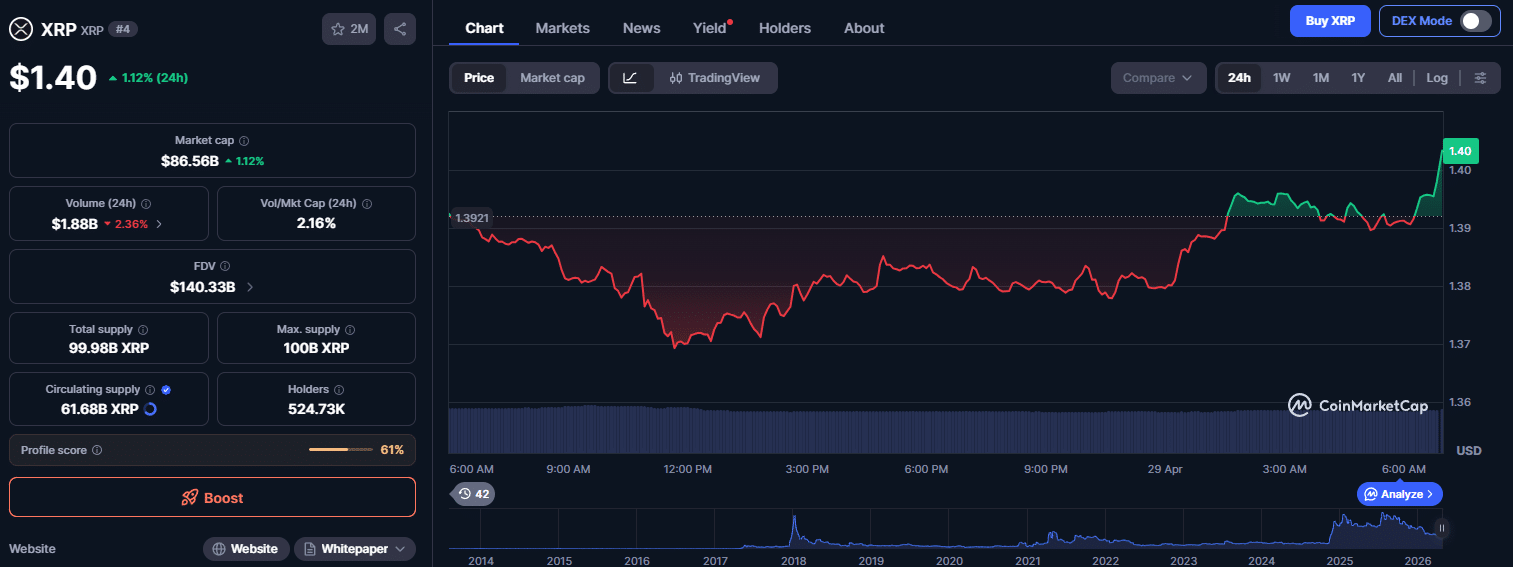Click the Buy XRP button
The width and height of the screenshot is (1513, 567).
1330,21
